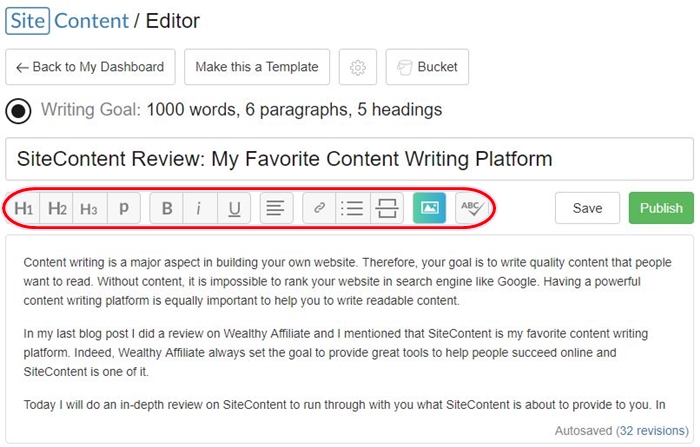This screenshot has width=700, height=447.
Task: Click the paragraph starting 'Content writing is a major'
Action: coord(347,281)
